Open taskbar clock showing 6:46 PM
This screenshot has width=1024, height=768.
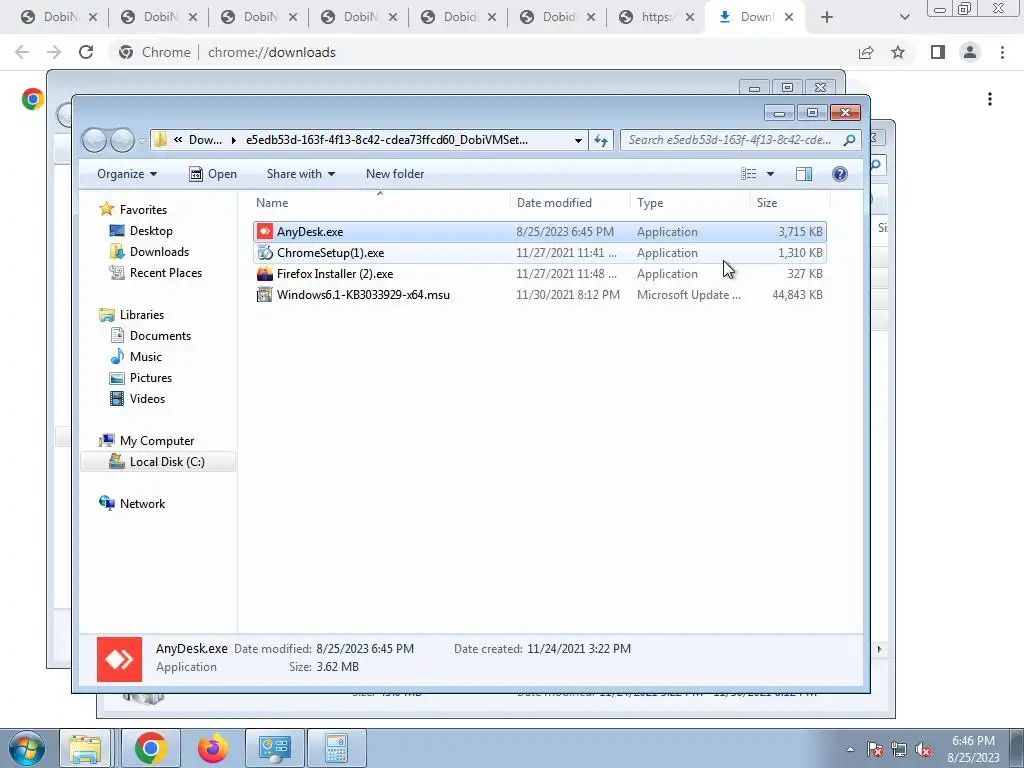(x=973, y=749)
